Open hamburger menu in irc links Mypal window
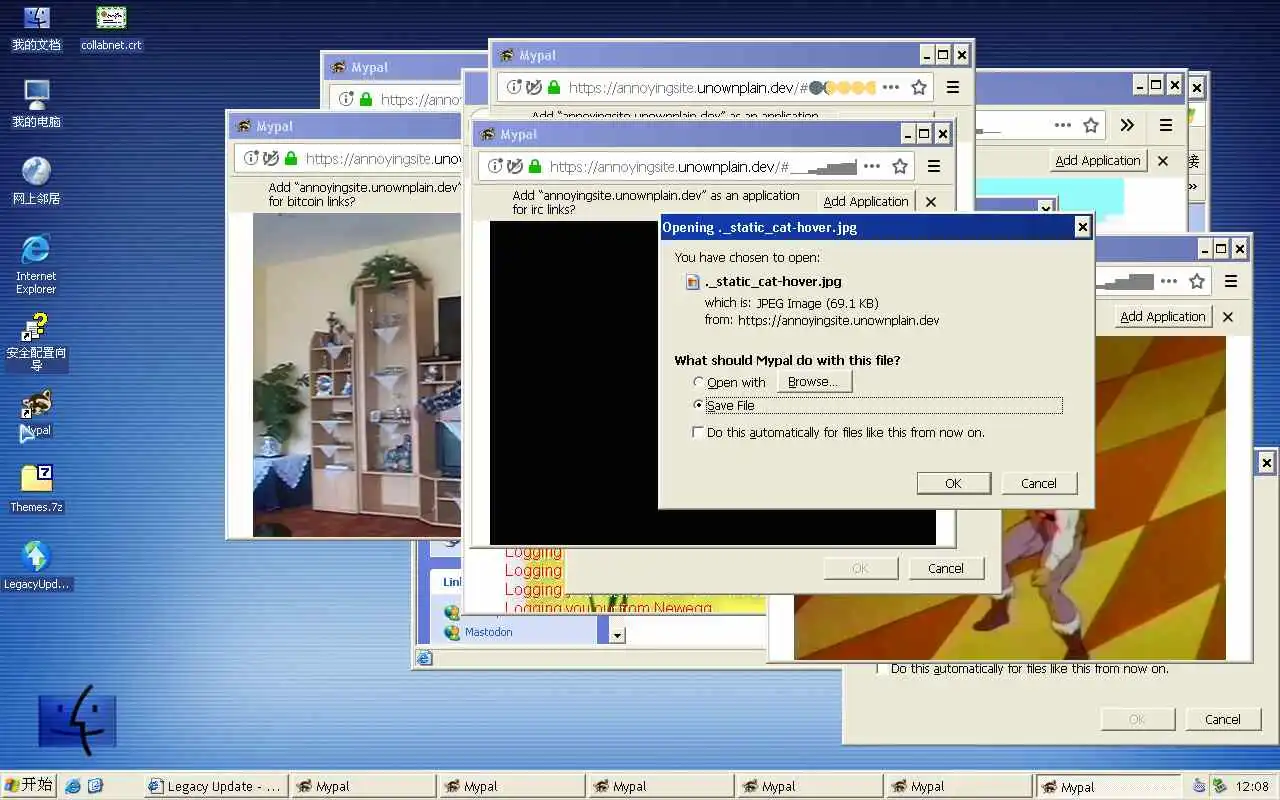 point(934,167)
